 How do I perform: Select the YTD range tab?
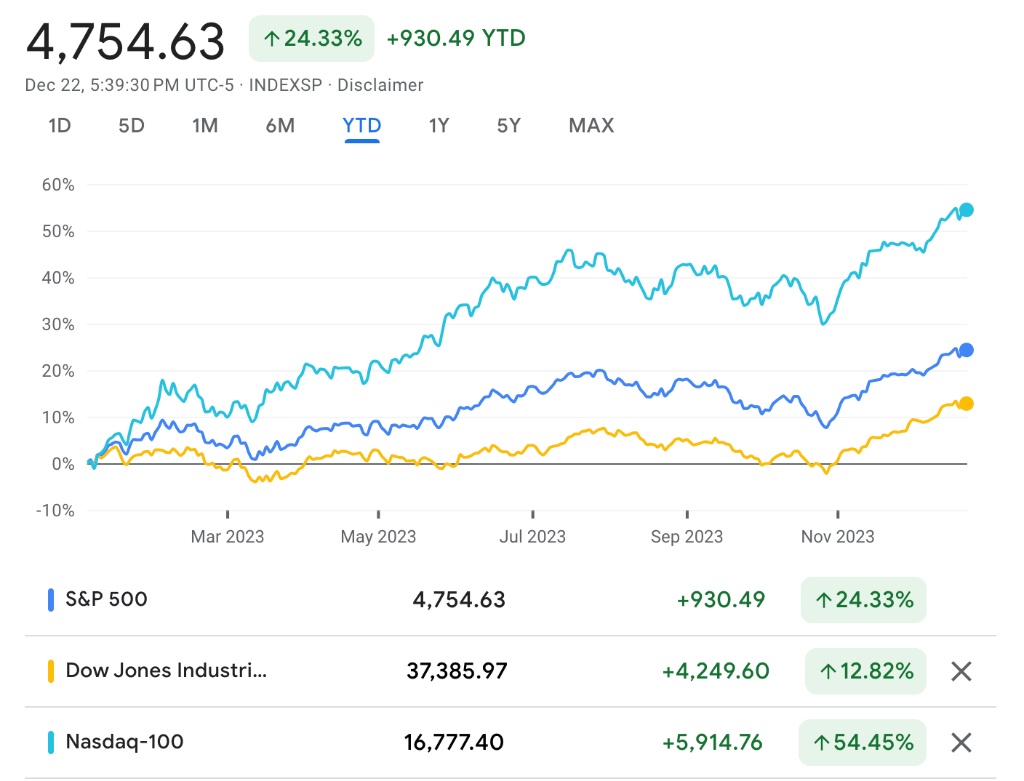coord(361,126)
